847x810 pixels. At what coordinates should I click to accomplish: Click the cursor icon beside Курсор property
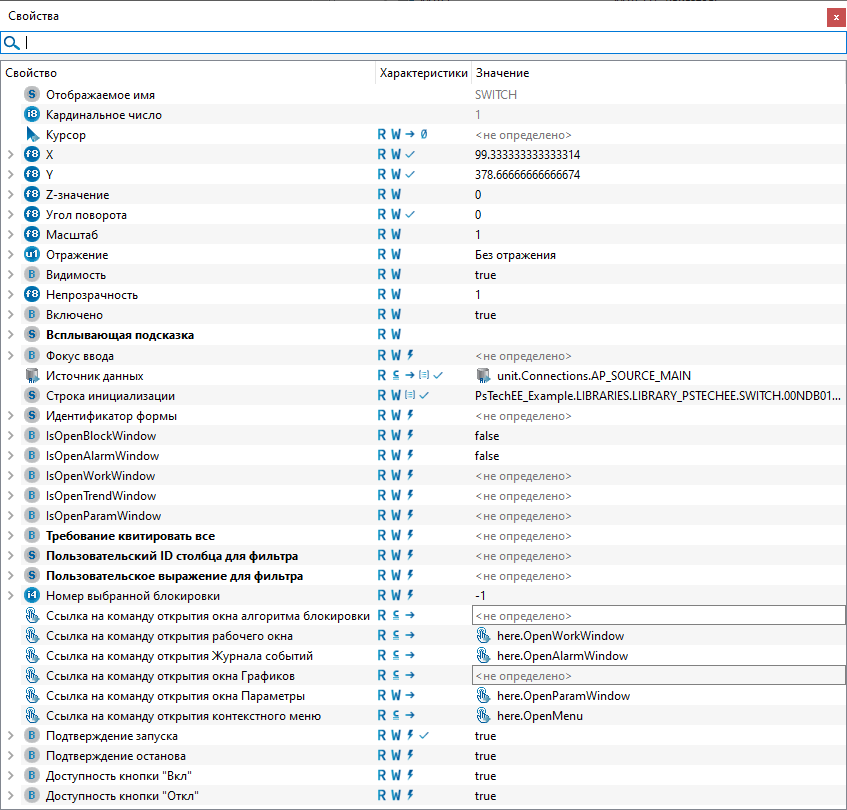point(32,135)
